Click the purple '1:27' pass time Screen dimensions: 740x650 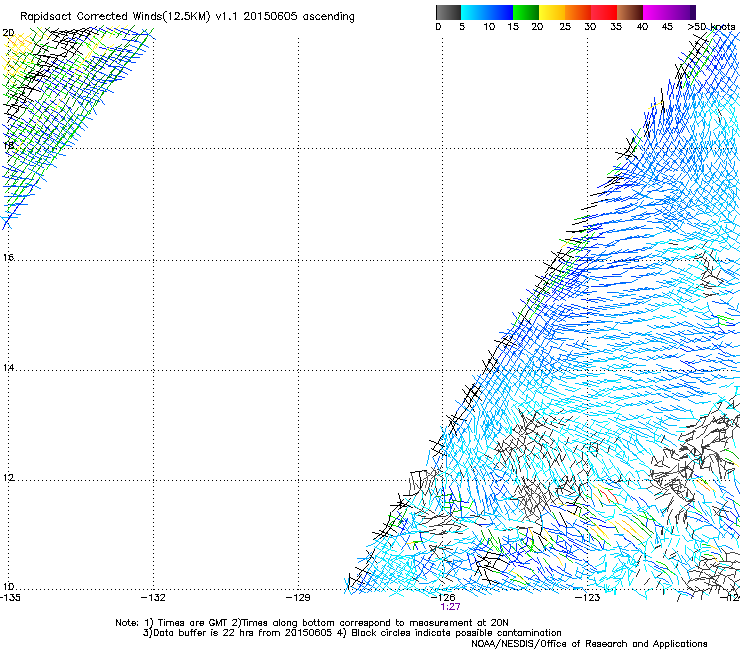click(x=450, y=607)
